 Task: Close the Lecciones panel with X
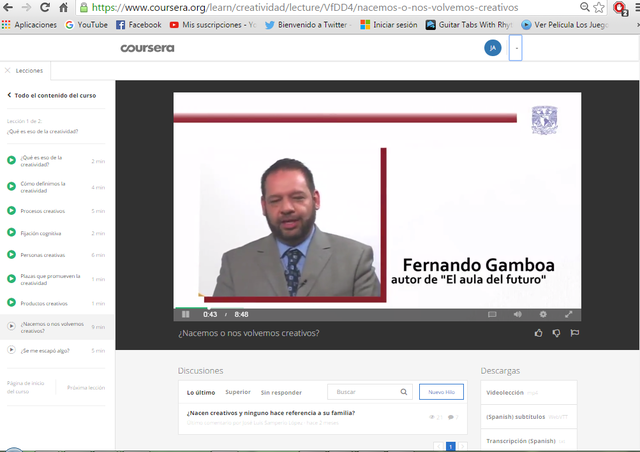(7, 71)
